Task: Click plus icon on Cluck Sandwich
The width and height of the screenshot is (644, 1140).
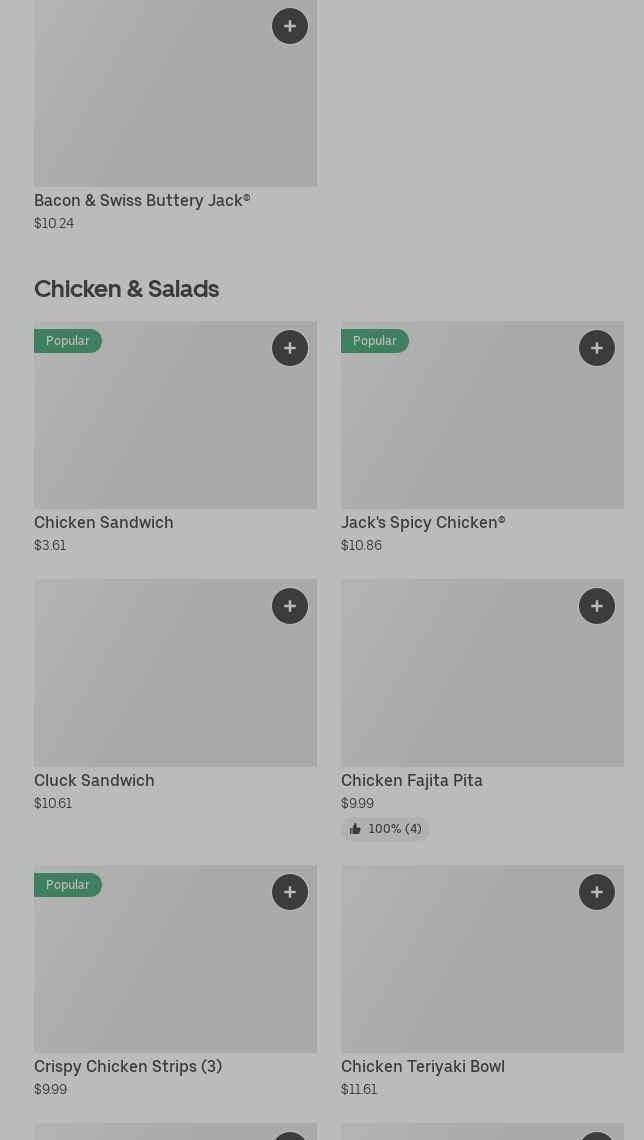Action: point(290,606)
